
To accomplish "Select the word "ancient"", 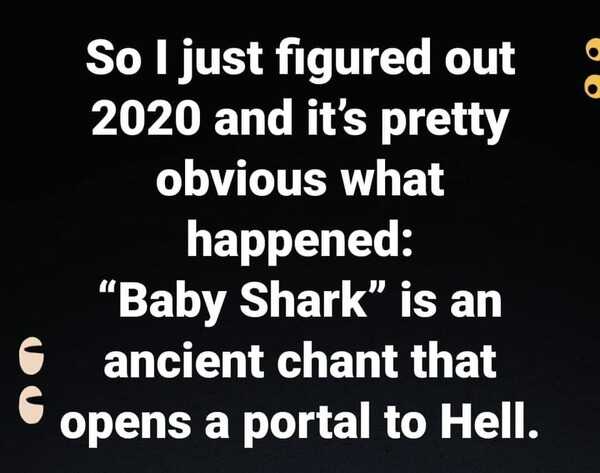I will (184, 360).
